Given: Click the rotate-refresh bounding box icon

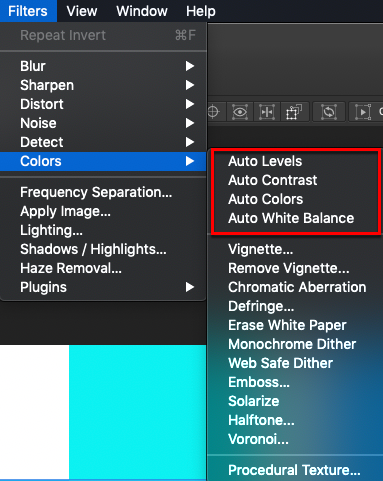Looking at the screenshot, I should (329, 112).
